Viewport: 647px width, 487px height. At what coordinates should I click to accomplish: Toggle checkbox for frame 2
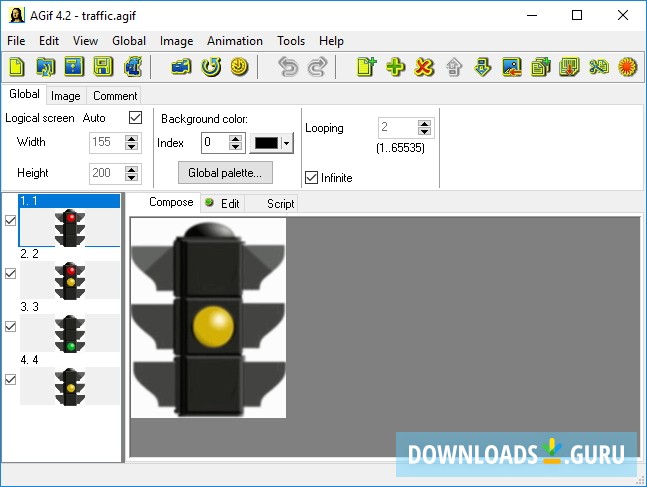point(11,273)
